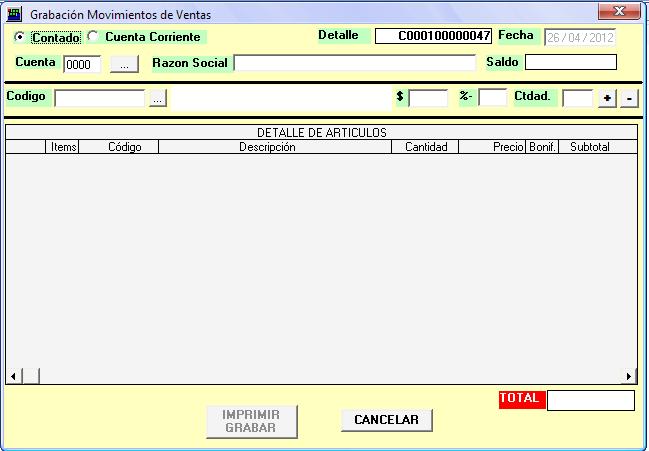The image size is (649, 451).
Task: Click the Codigo input field
Action: [x=100, y=98]
